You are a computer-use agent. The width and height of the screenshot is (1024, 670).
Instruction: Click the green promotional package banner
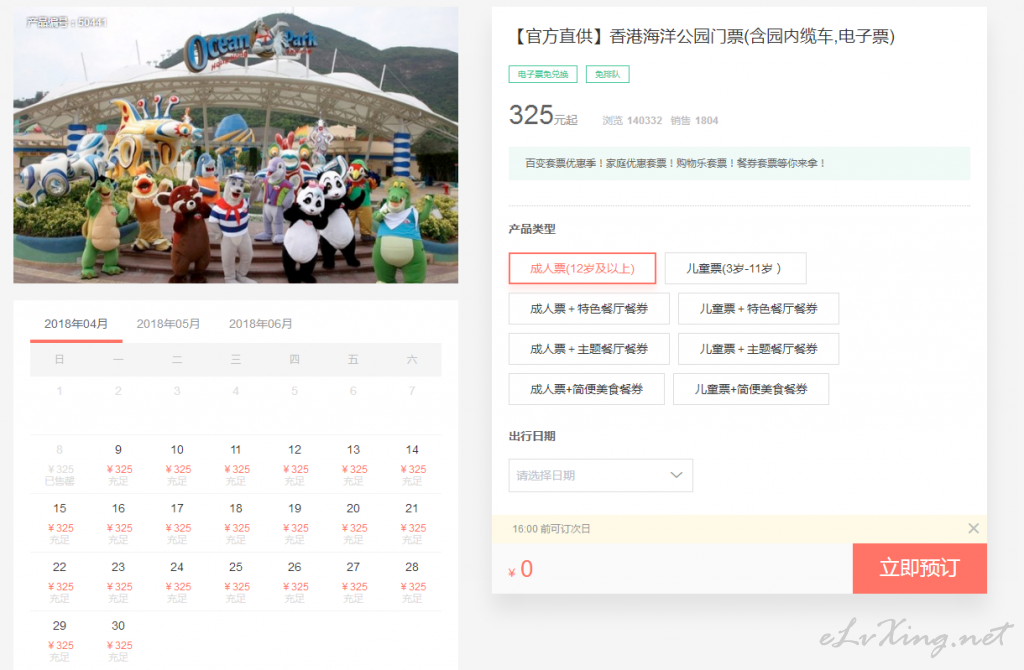coord(739,163)
